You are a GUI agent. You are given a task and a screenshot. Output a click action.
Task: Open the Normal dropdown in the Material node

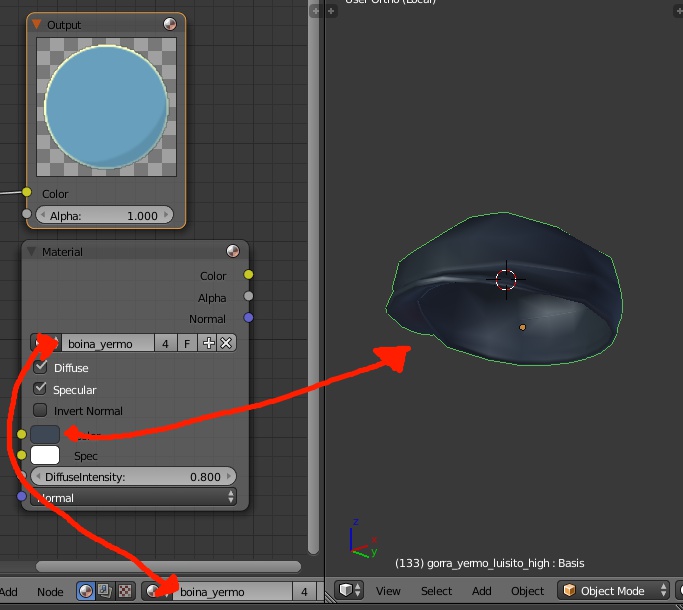click(133, 497)
